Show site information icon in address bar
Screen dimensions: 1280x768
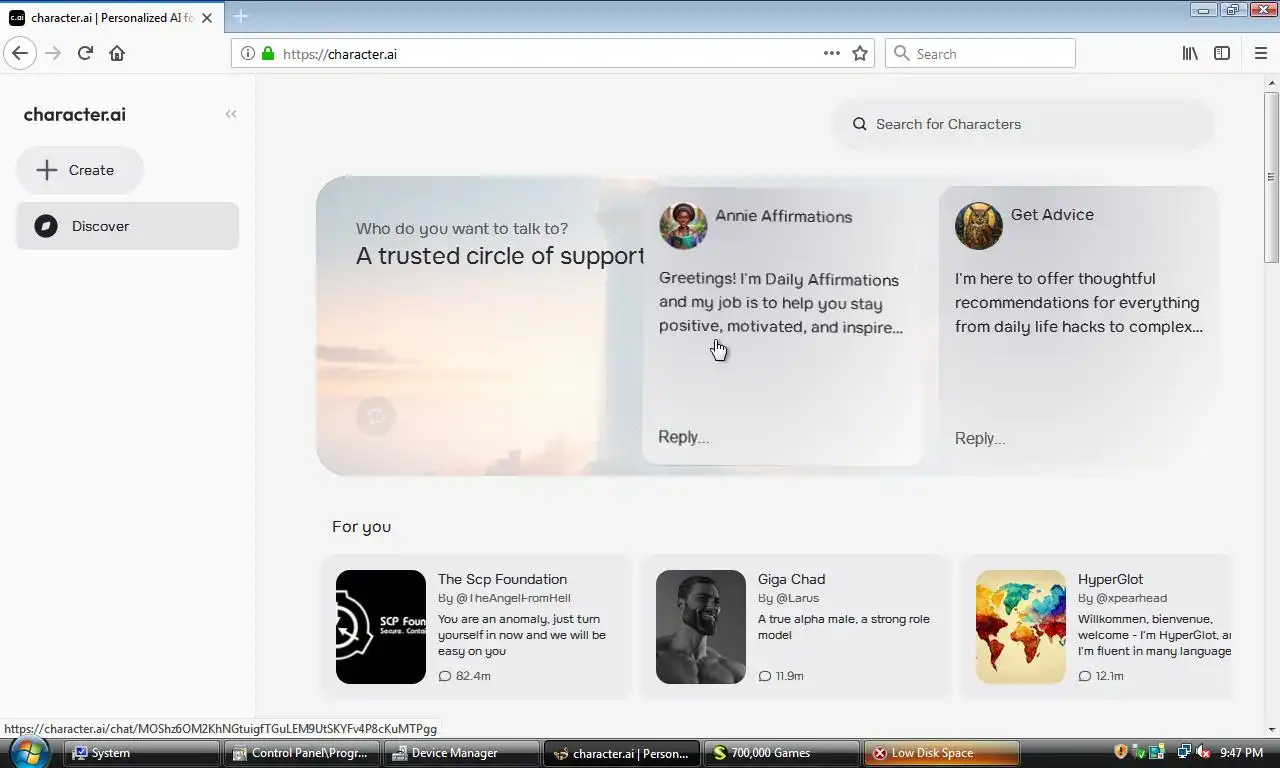coord(247,54)
